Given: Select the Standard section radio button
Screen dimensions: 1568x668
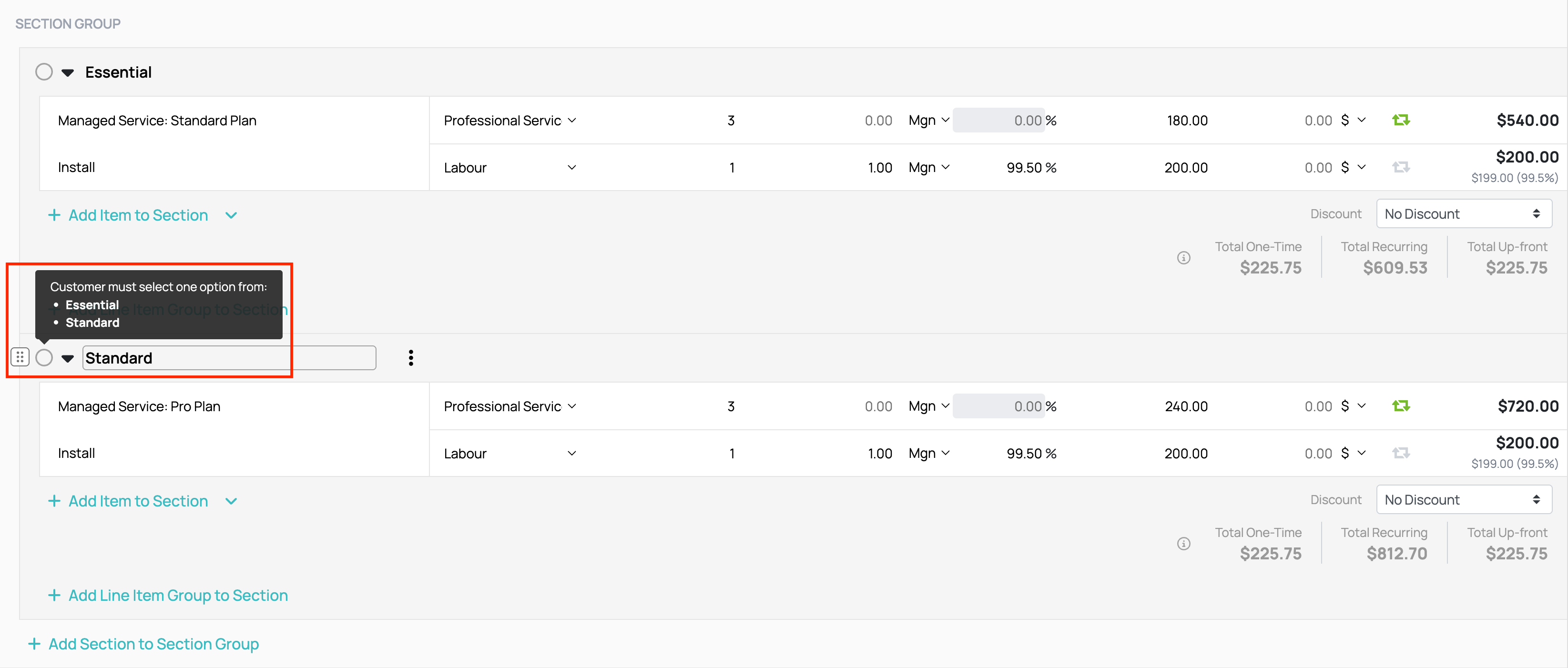Looking at the screenshot, I should pyautogui.click(x=44, y=358).
